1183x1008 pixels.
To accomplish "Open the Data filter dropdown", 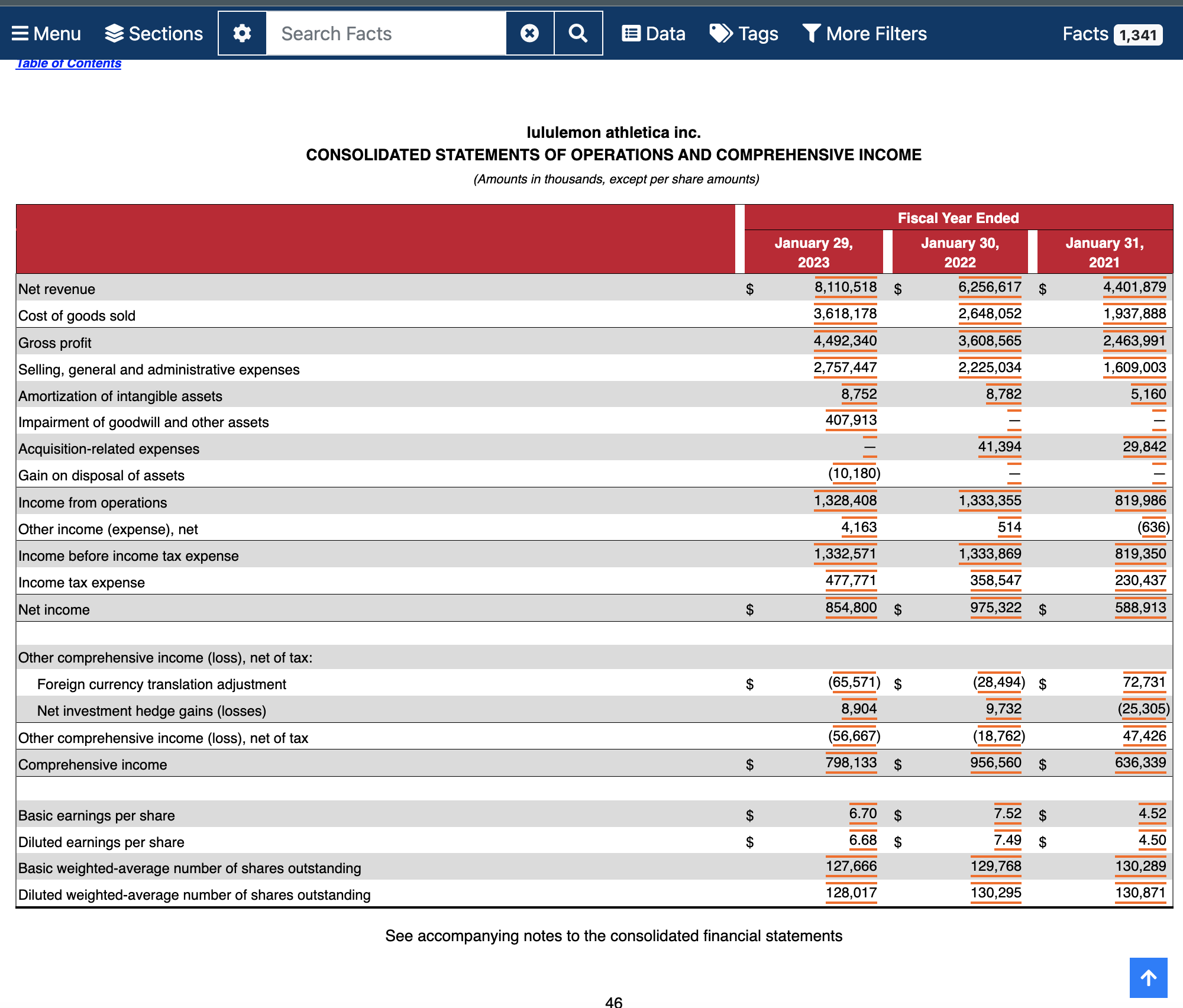I will (654, 34).
